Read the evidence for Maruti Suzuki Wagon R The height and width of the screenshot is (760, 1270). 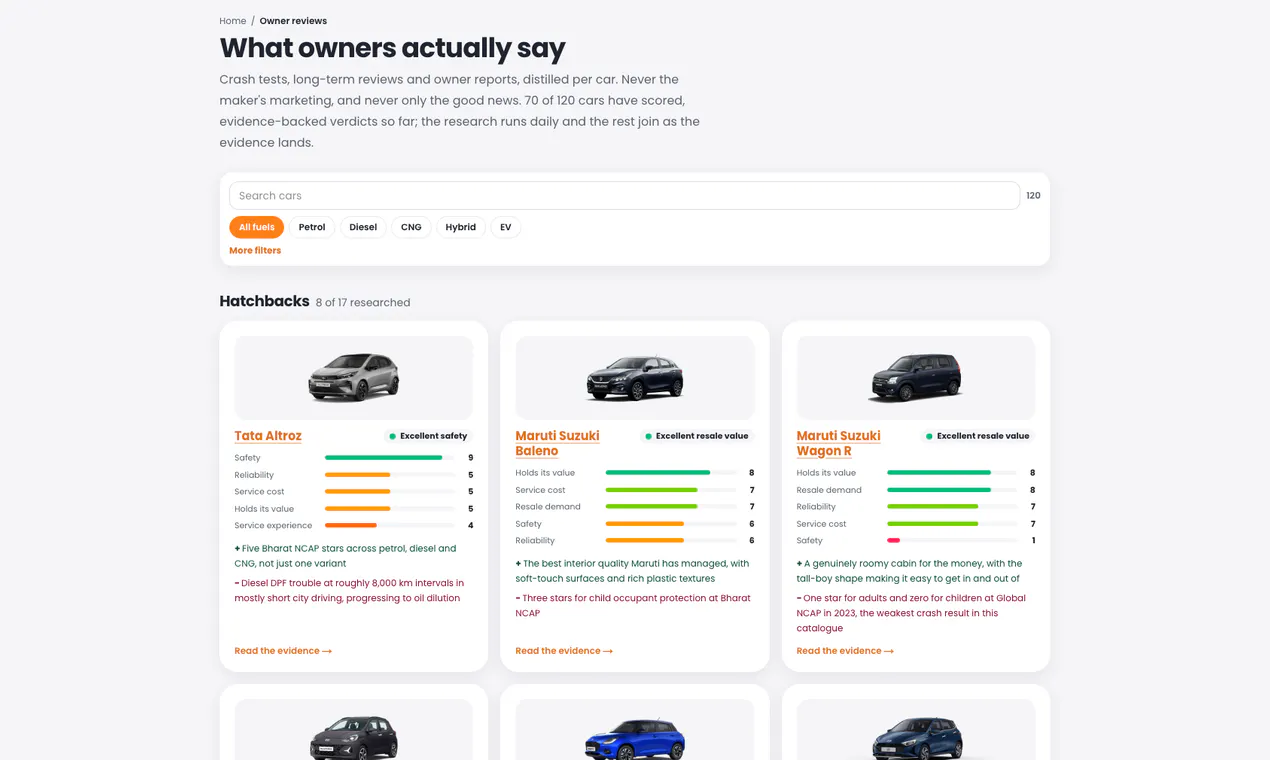tap(845, 651)
